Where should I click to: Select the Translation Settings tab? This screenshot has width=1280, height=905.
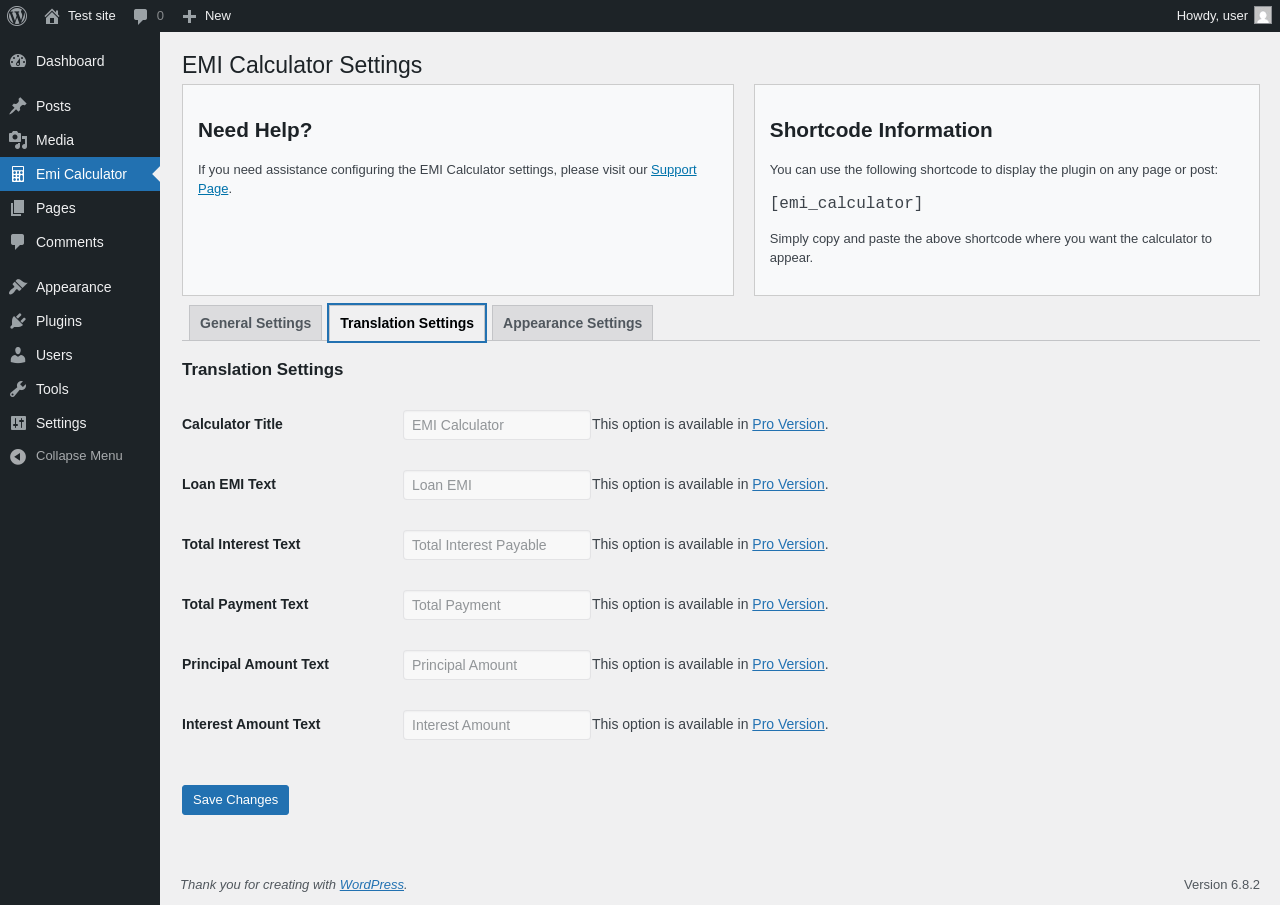pyautogui.click(x=407, y=323)
